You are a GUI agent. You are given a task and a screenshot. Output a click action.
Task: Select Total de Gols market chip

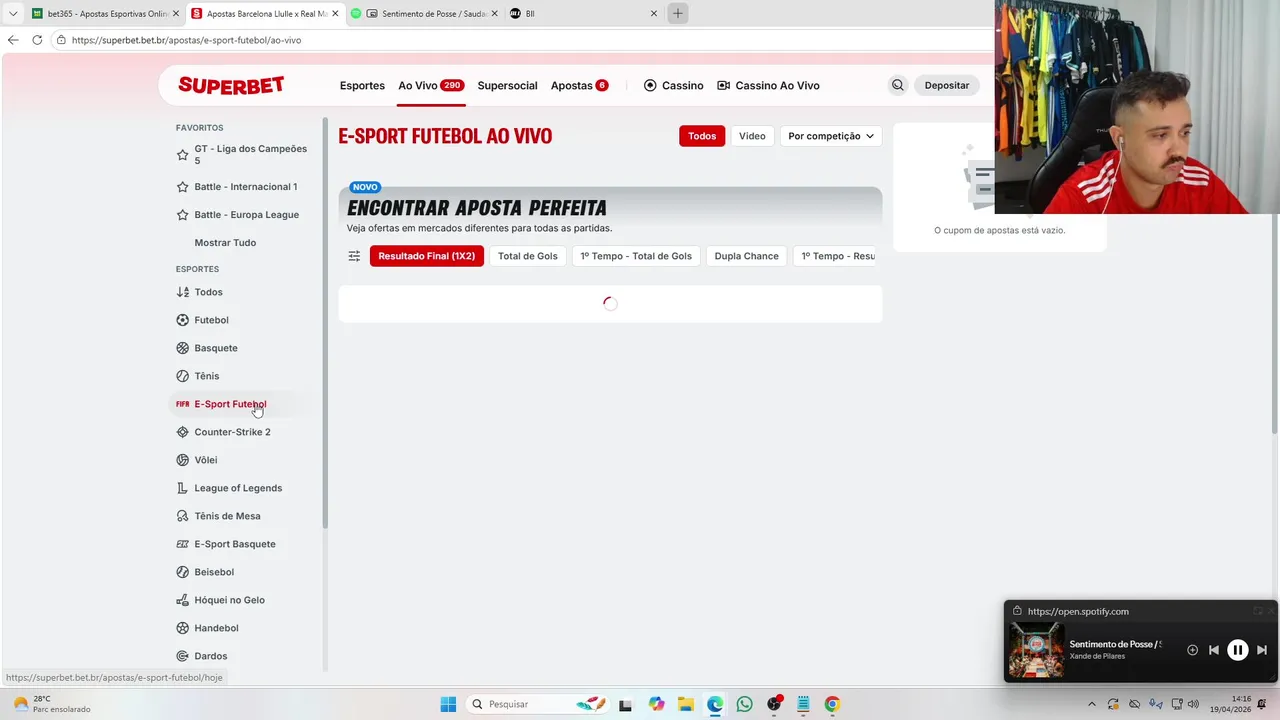point(528,256)
